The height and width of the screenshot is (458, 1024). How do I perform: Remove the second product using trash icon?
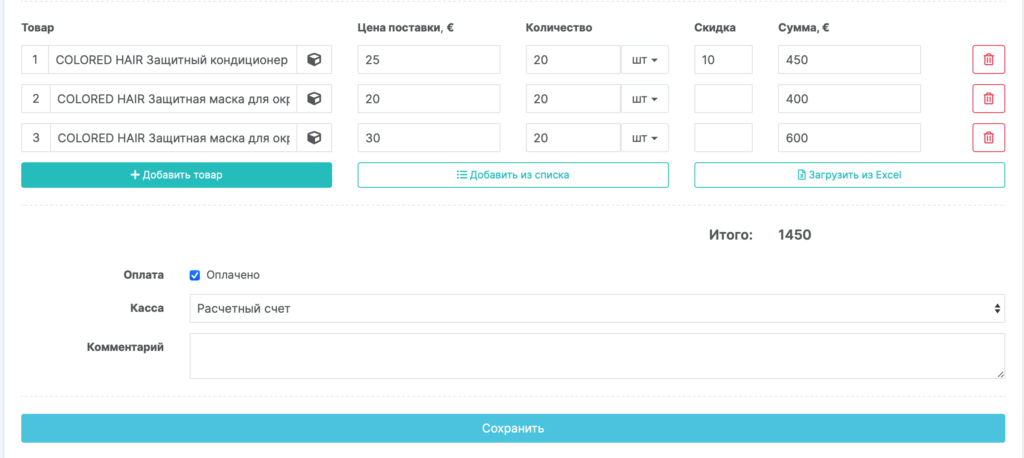coord(988,99)
